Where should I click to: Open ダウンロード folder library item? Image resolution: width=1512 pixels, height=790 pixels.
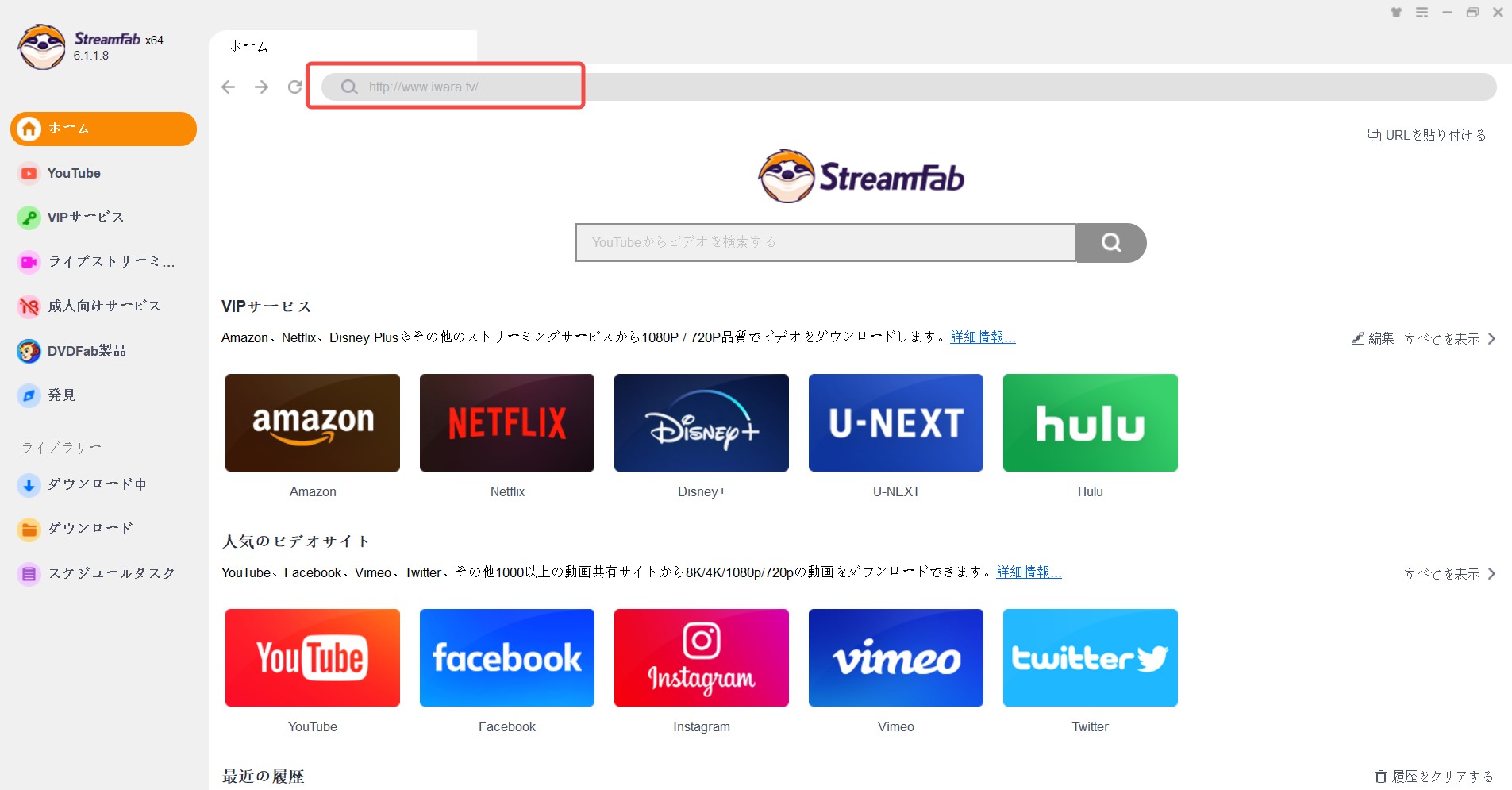pos(103,530)
